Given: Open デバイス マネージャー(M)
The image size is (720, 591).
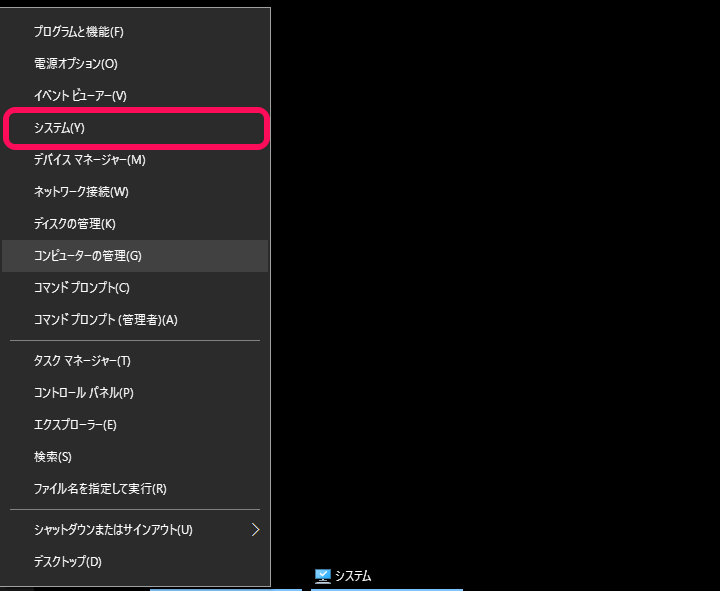Looking at the screenshot, I should [135, 160].
